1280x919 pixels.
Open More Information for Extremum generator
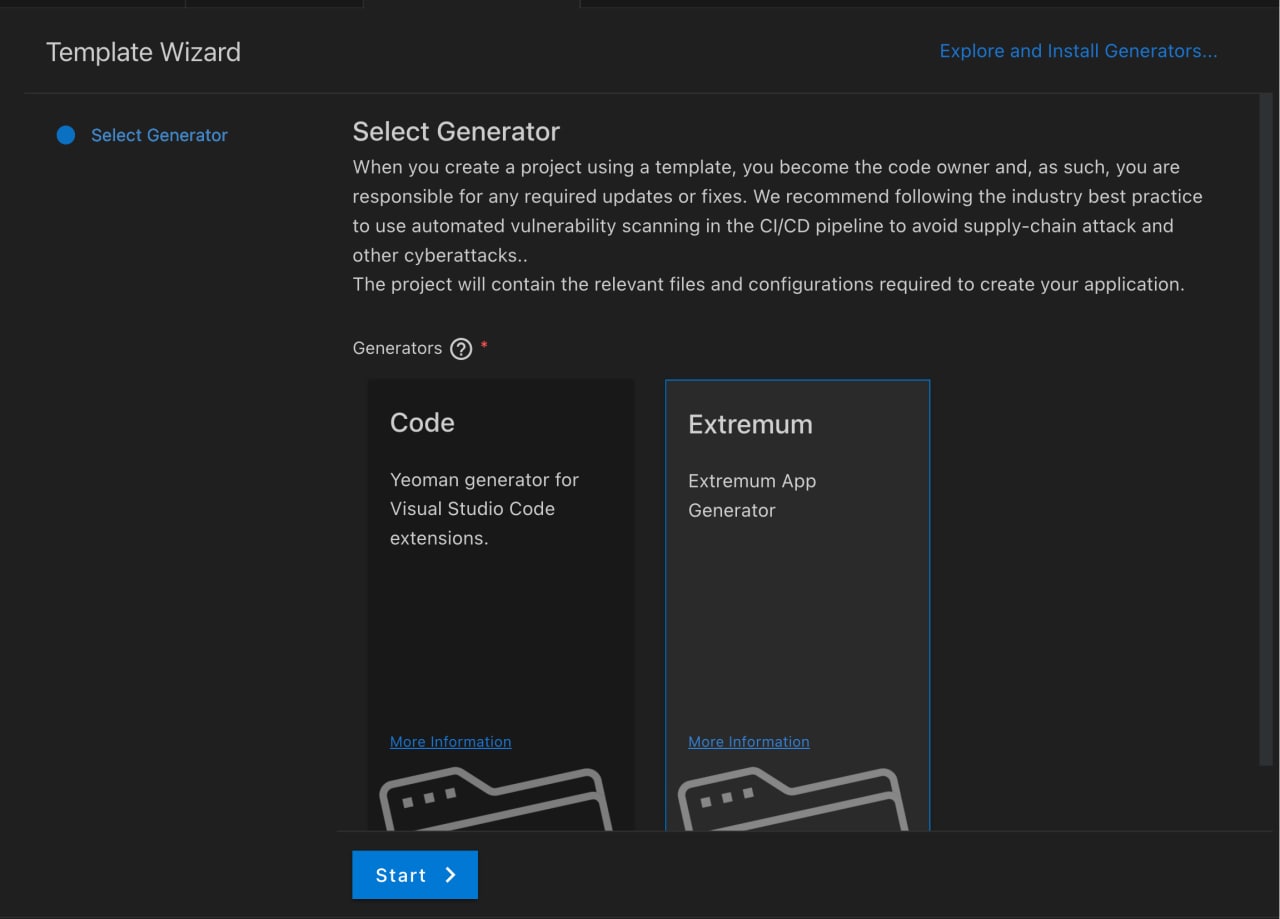[x=748, y=742]
